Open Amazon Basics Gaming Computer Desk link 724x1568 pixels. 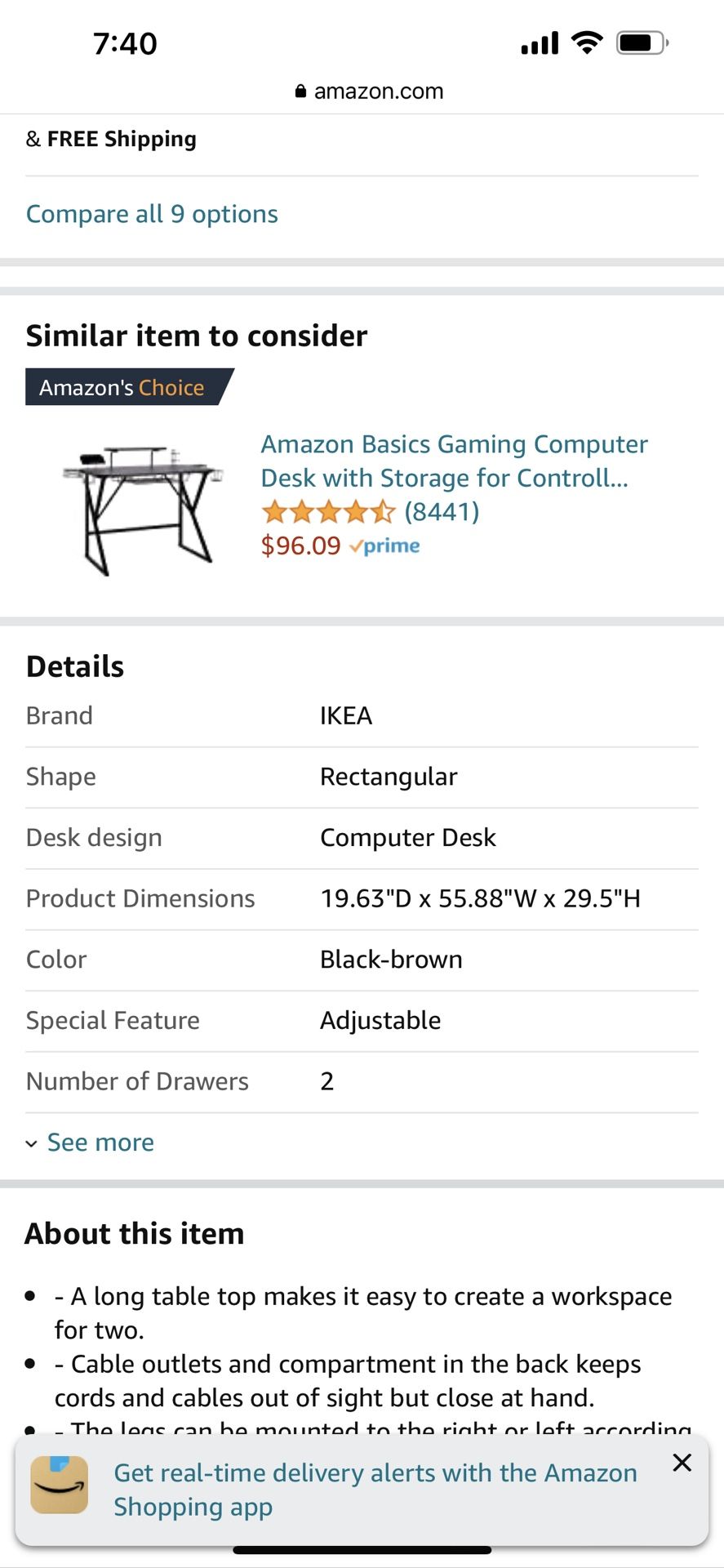tap(453, 461)
